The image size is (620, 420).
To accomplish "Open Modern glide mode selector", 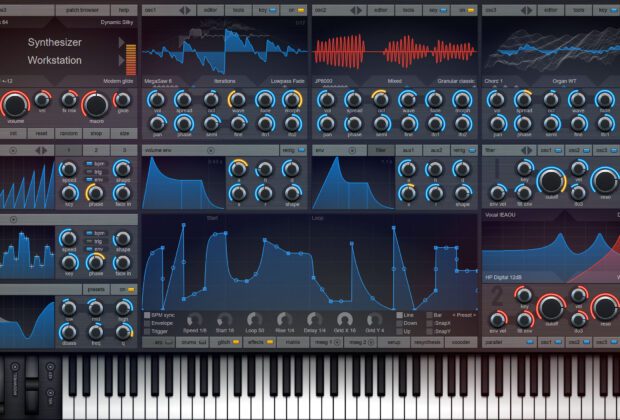I will pyautogui.click(x=118, y=81).
